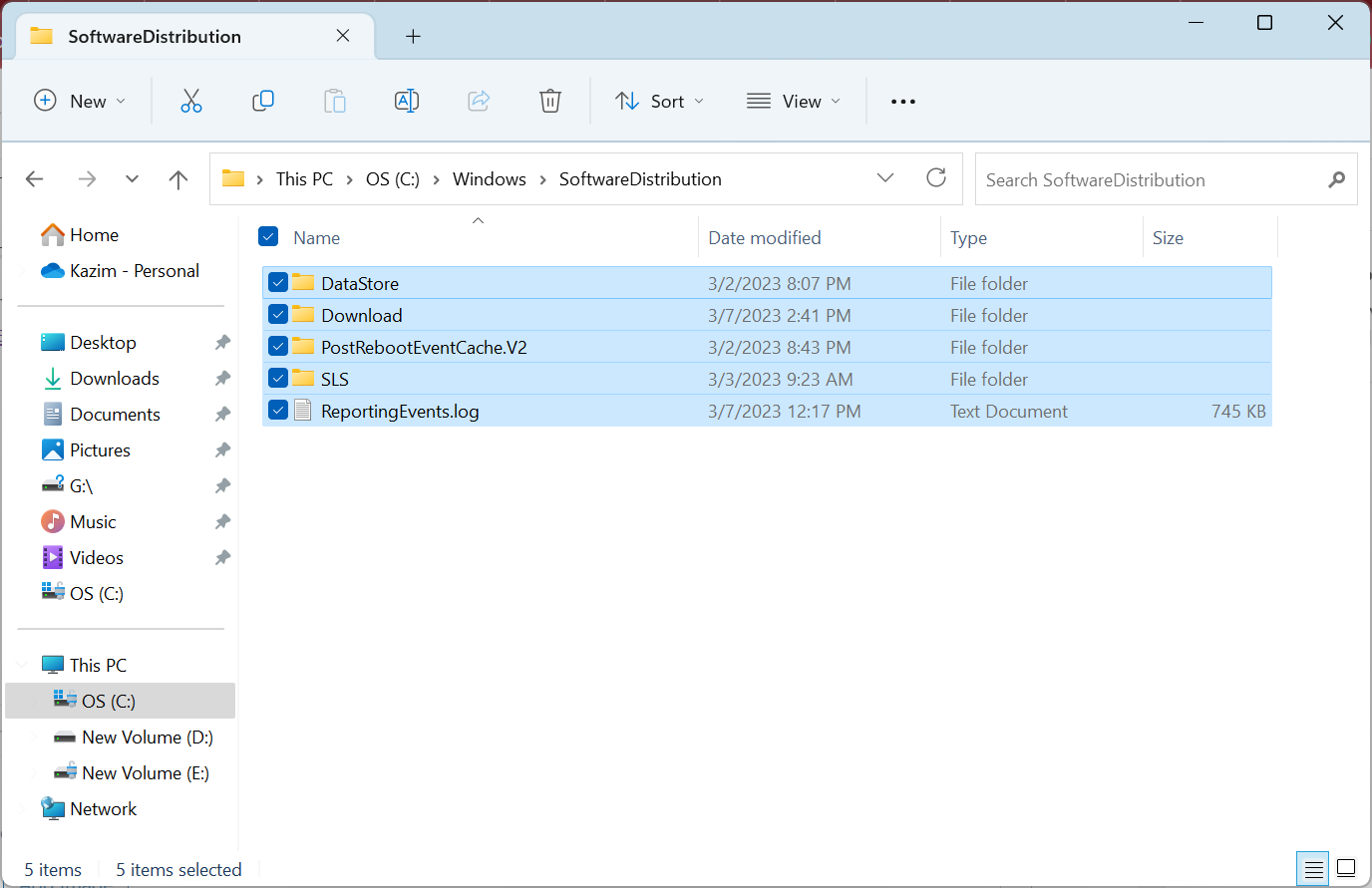Collapse the This PC tree node
The height and width of the screenshot is (888, 1372).
click(x=22, y=666)
